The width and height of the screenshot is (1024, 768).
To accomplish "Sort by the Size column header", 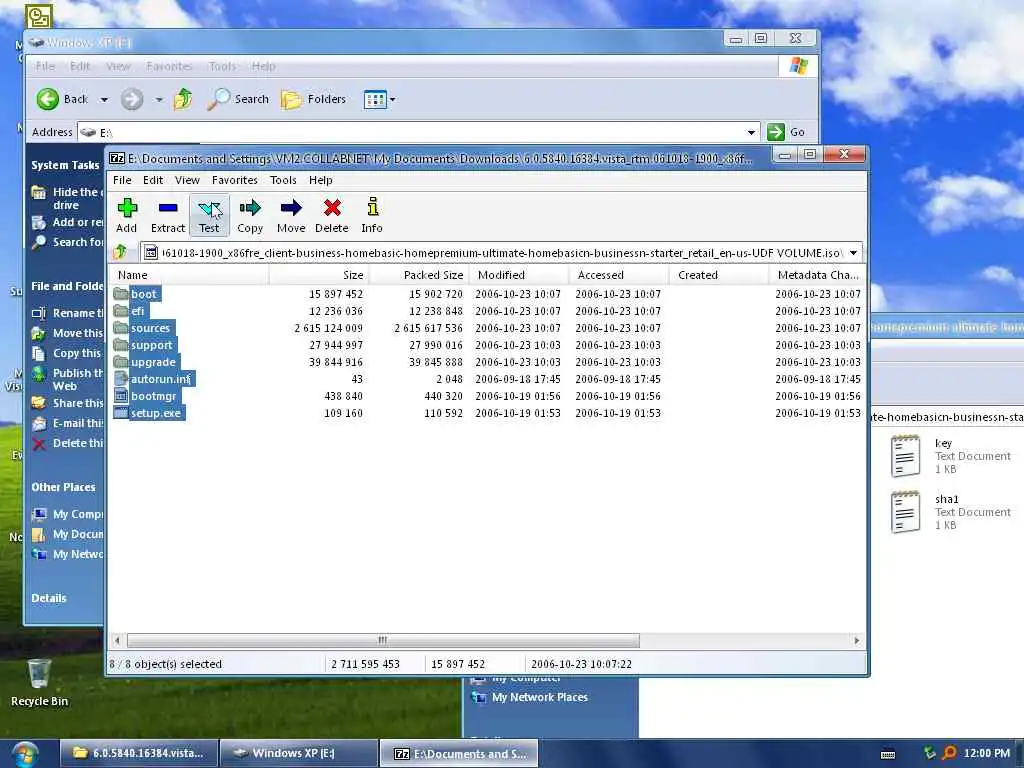I will point(319,275).
